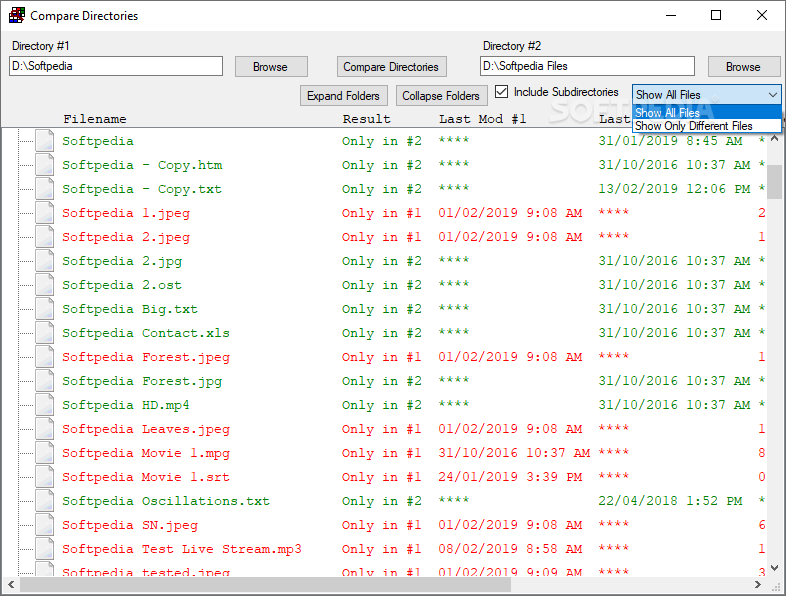The height and width of the screenshot is (596, 786).
Task: Open the Show All Files combo box
Action: [x=706, y=95]
